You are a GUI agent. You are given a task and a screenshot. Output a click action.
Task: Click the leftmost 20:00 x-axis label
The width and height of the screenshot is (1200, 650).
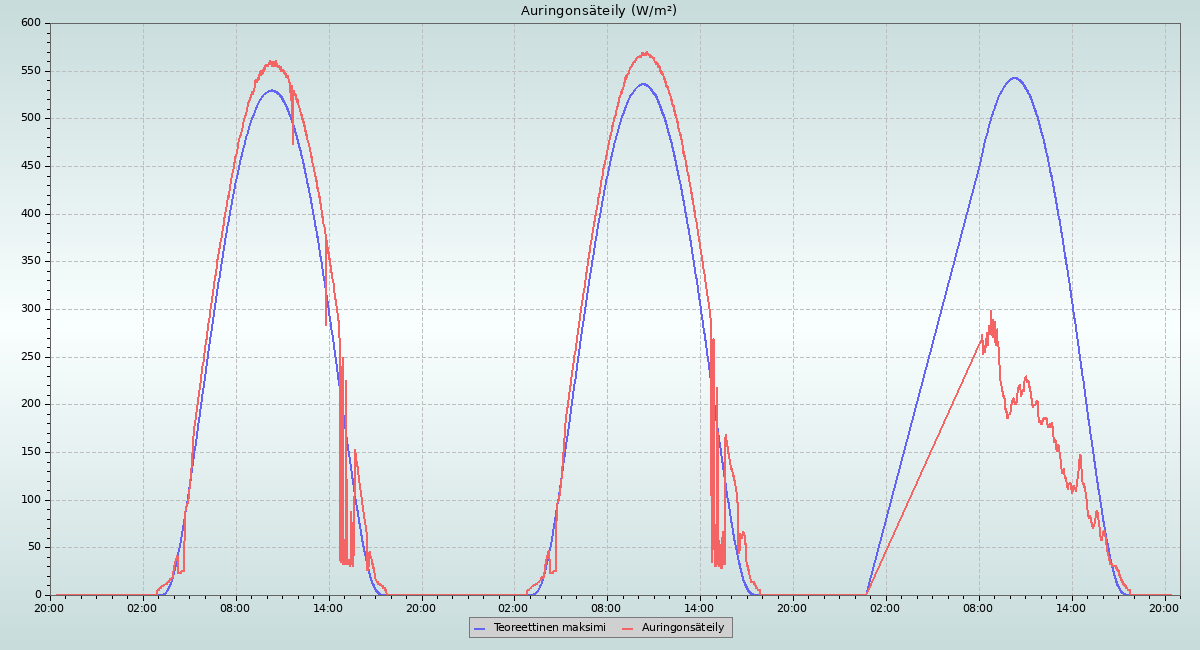click(x=49, y=607)
